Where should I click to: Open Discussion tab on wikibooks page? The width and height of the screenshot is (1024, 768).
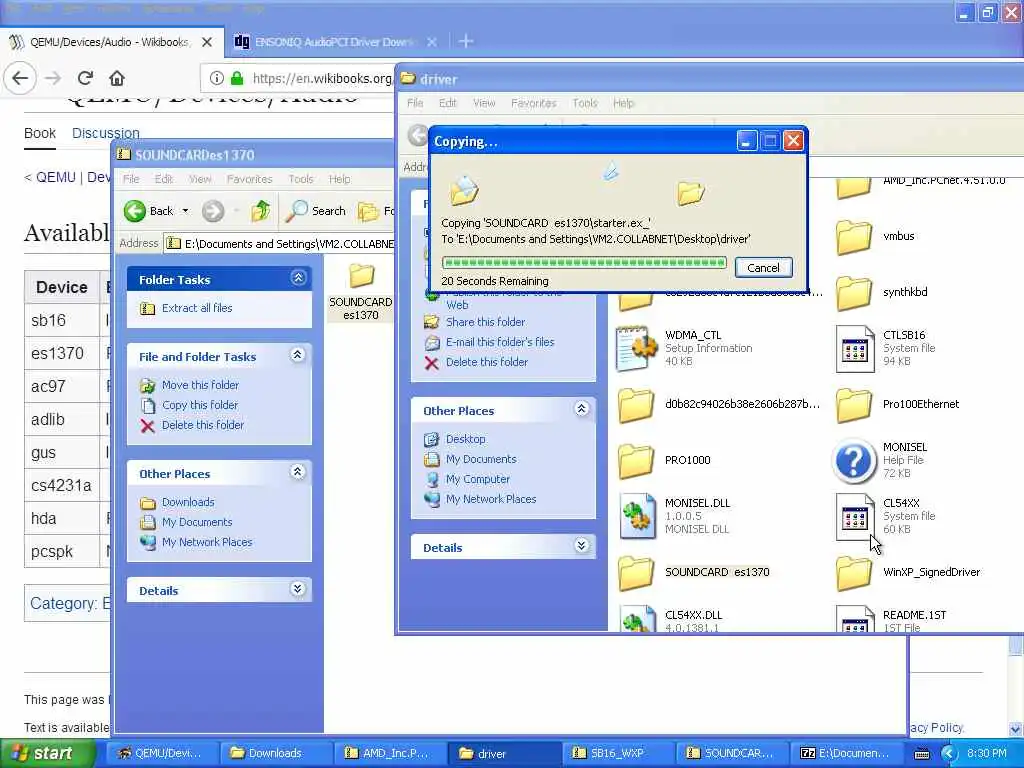106,133
